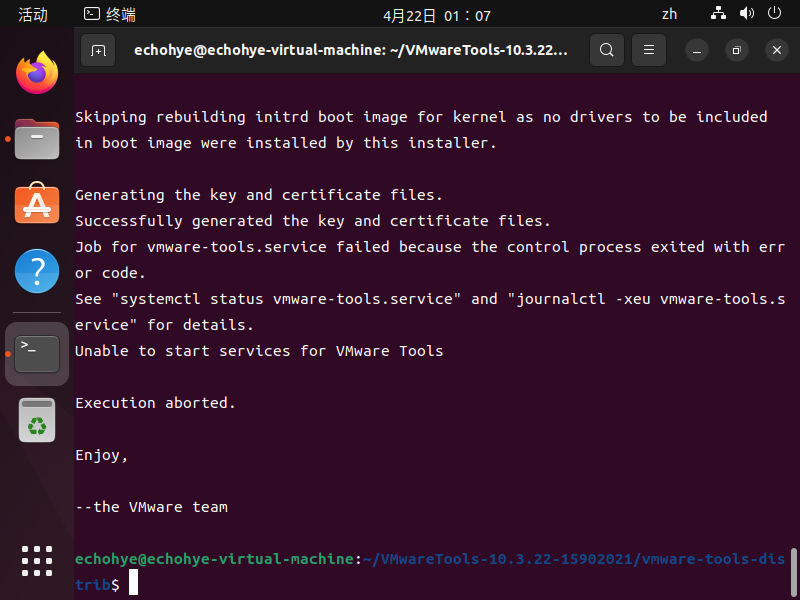
Task: Close the terminal window
Action: (x=777, y=50)
